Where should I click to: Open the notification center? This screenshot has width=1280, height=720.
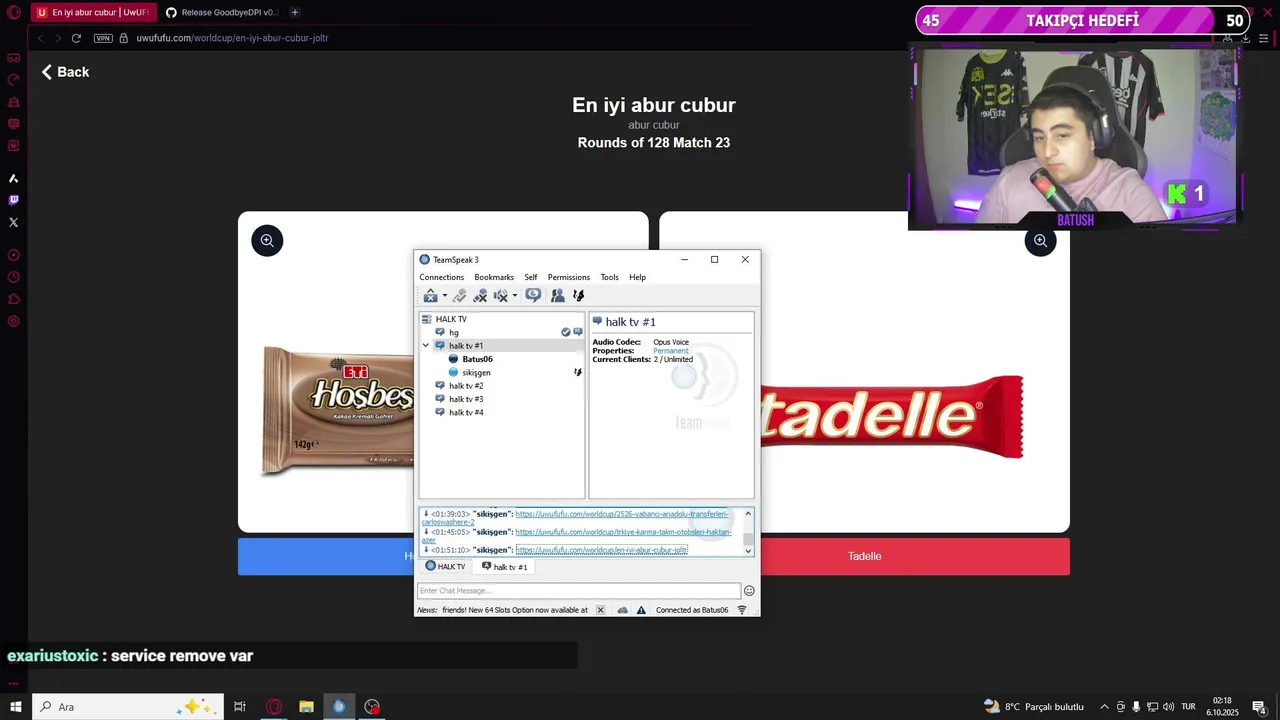coord(1260,707)
